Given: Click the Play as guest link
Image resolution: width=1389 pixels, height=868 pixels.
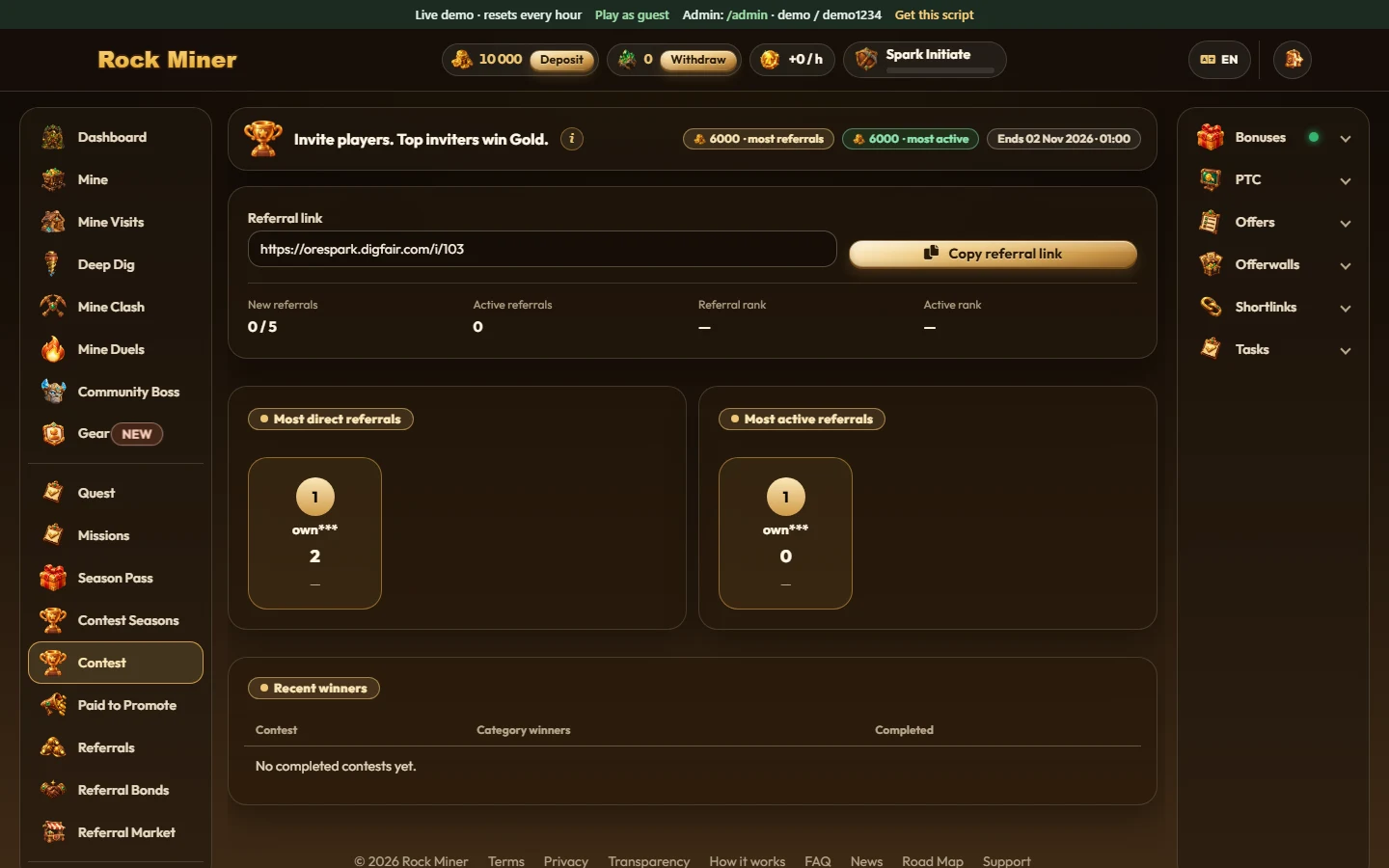Looking at the screenshot, I should click(x=632, y=14).
